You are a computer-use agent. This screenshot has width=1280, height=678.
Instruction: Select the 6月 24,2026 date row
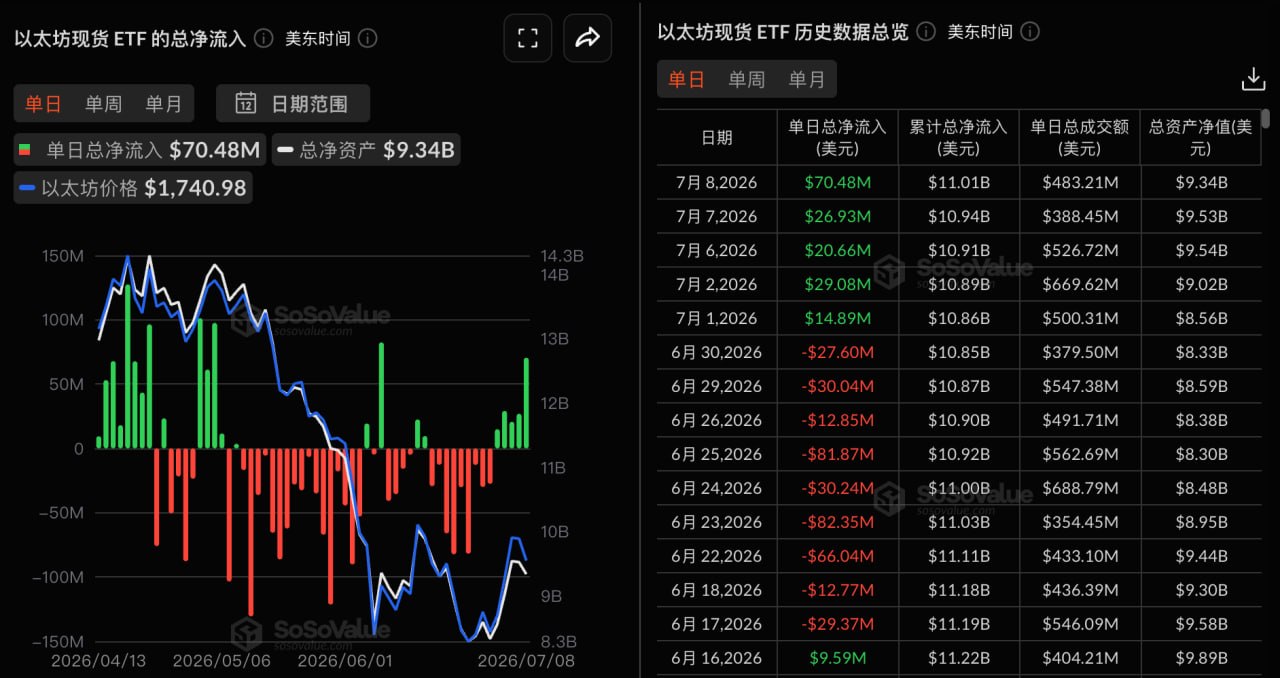click(717, 488)
